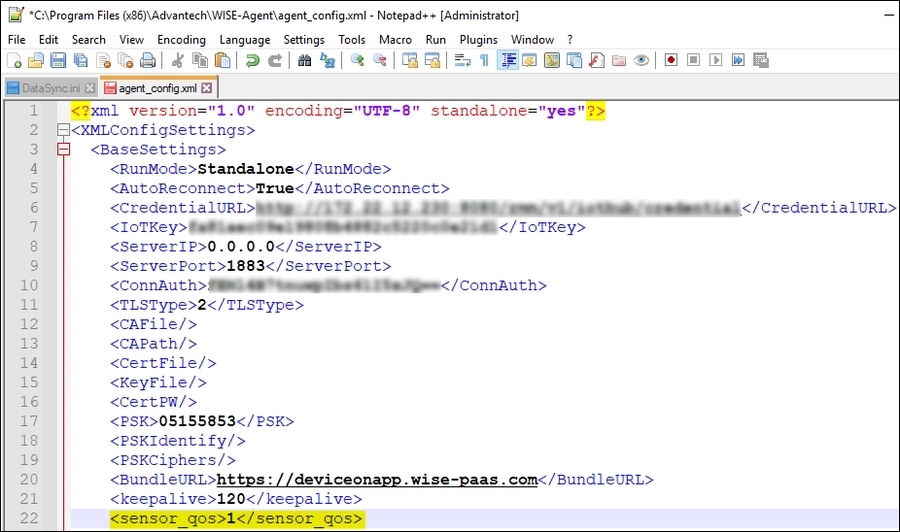Start macro recording with the red record icon
The image size is (900, 532).
pyautogui.click(x=670, y=61)
